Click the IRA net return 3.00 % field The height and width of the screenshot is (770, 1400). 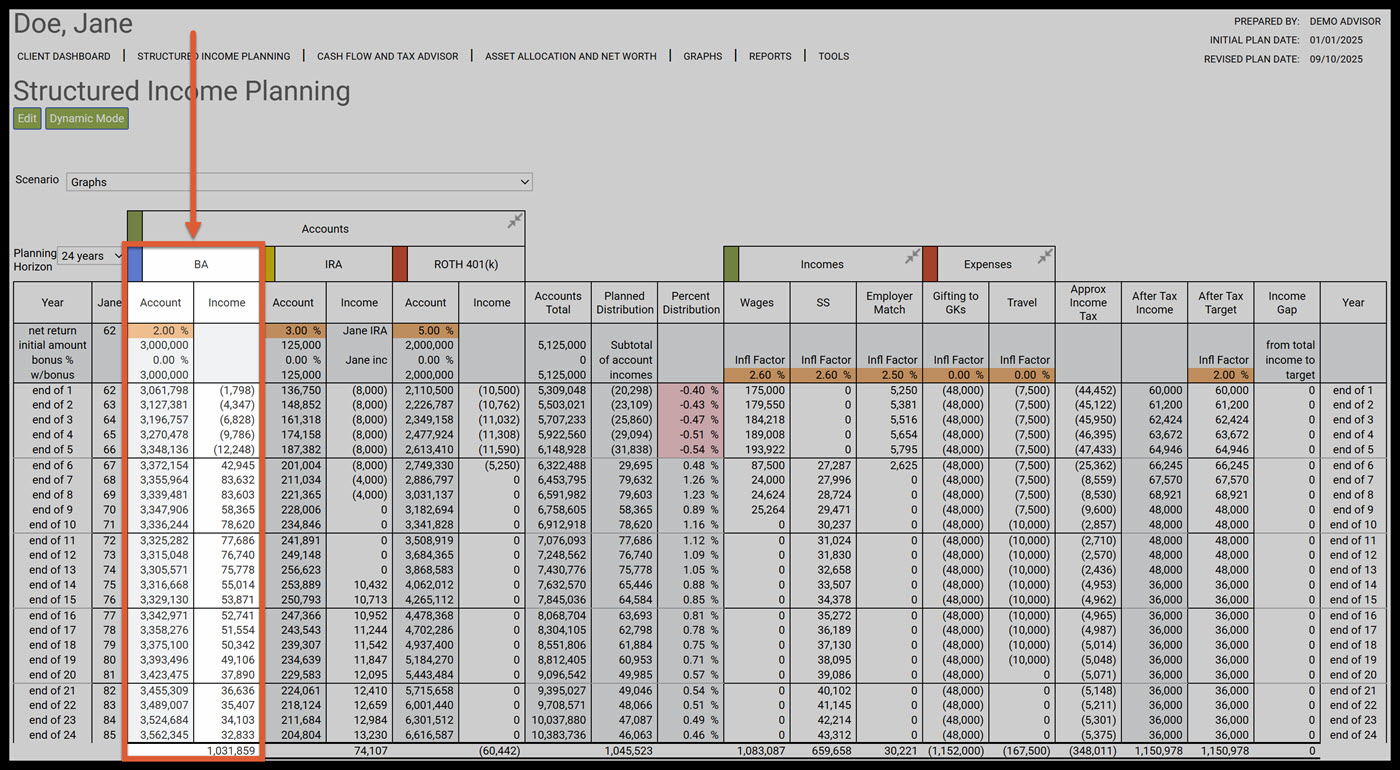(x=293, y=330)
